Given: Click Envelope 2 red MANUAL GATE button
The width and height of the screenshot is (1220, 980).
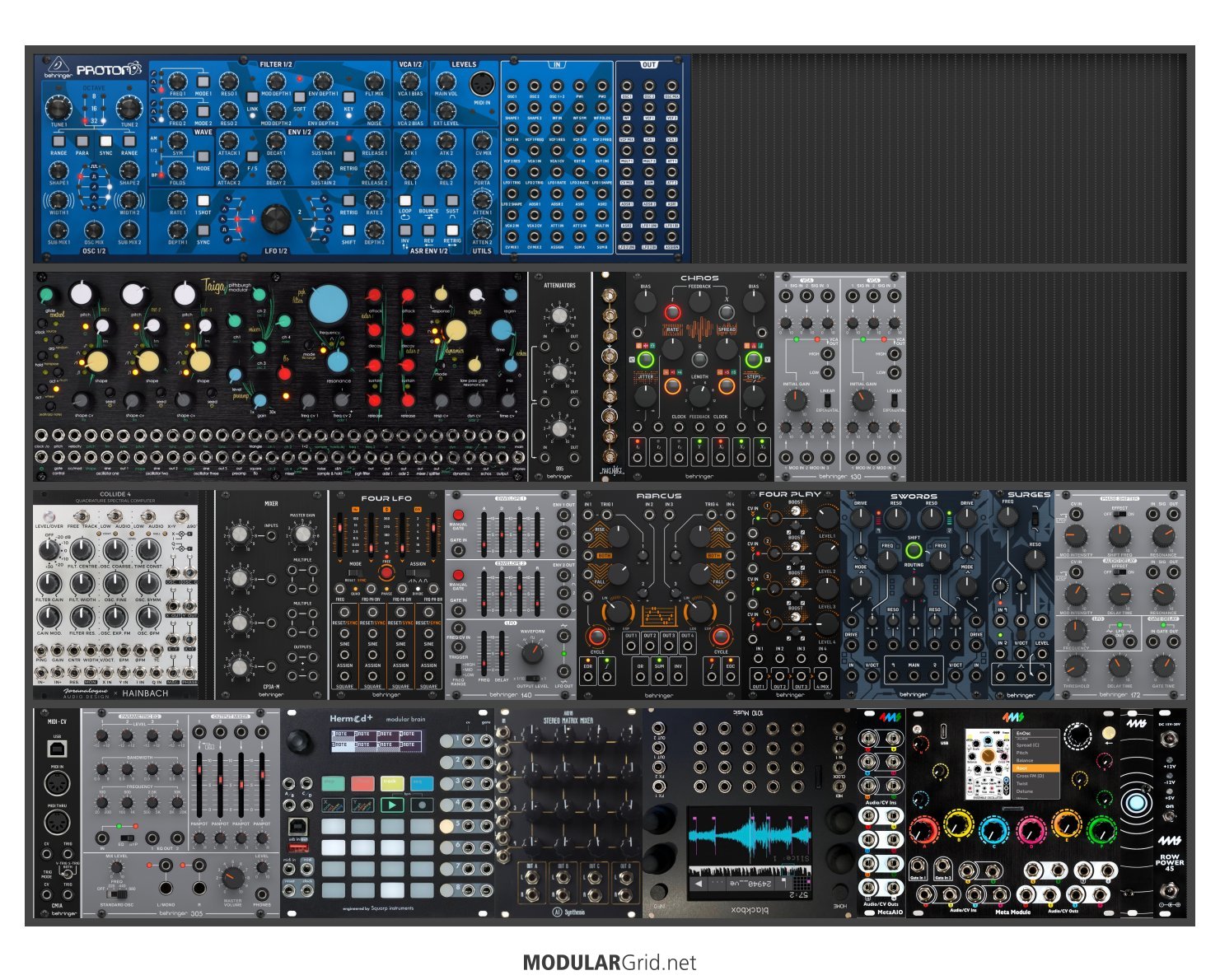Looking at the screenshot, I should click(459, 576).
